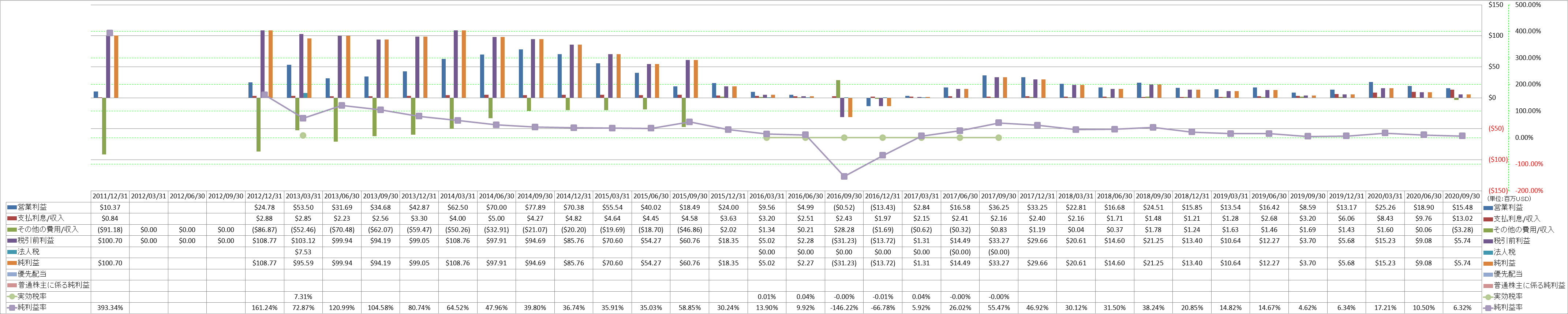
Task: Click the green positive bar at 2016/09/30
Action: [838, 89]
